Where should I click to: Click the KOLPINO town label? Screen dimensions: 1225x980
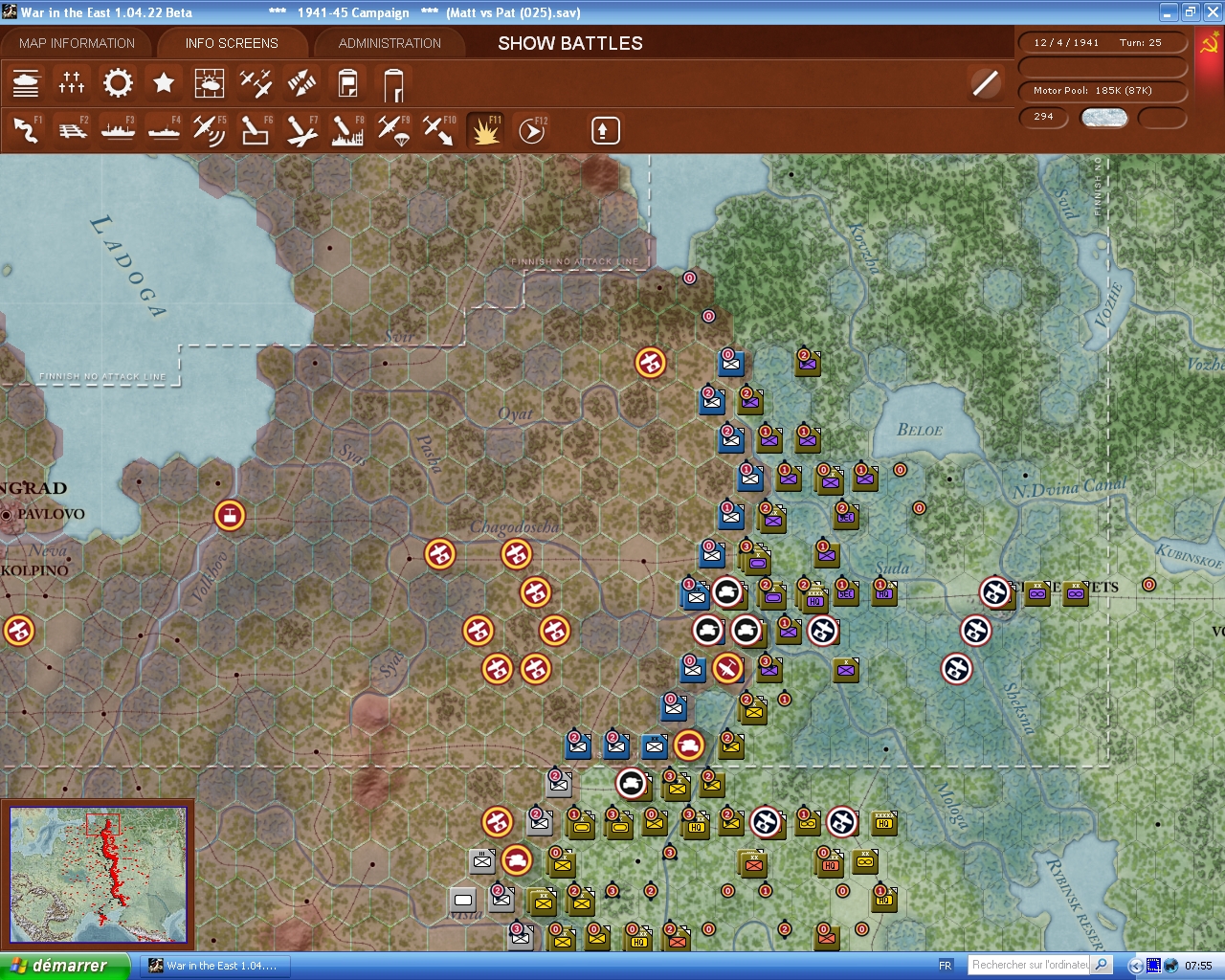click(34, 570)
